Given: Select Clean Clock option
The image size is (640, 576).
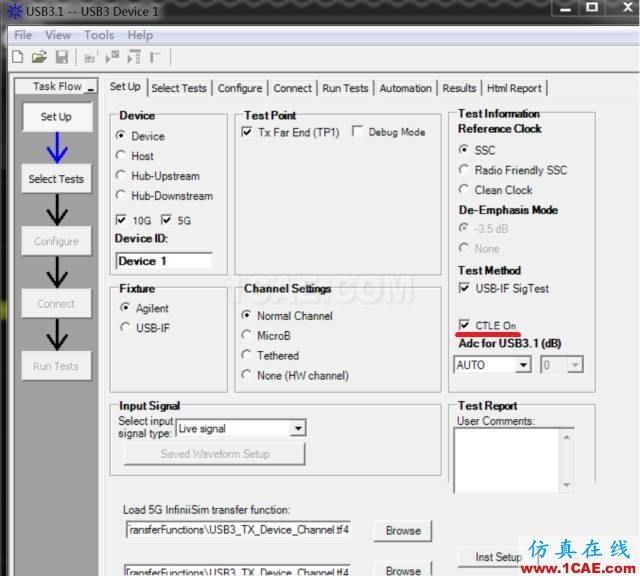Looking at the screenshot, I should [x=464, y=189].
